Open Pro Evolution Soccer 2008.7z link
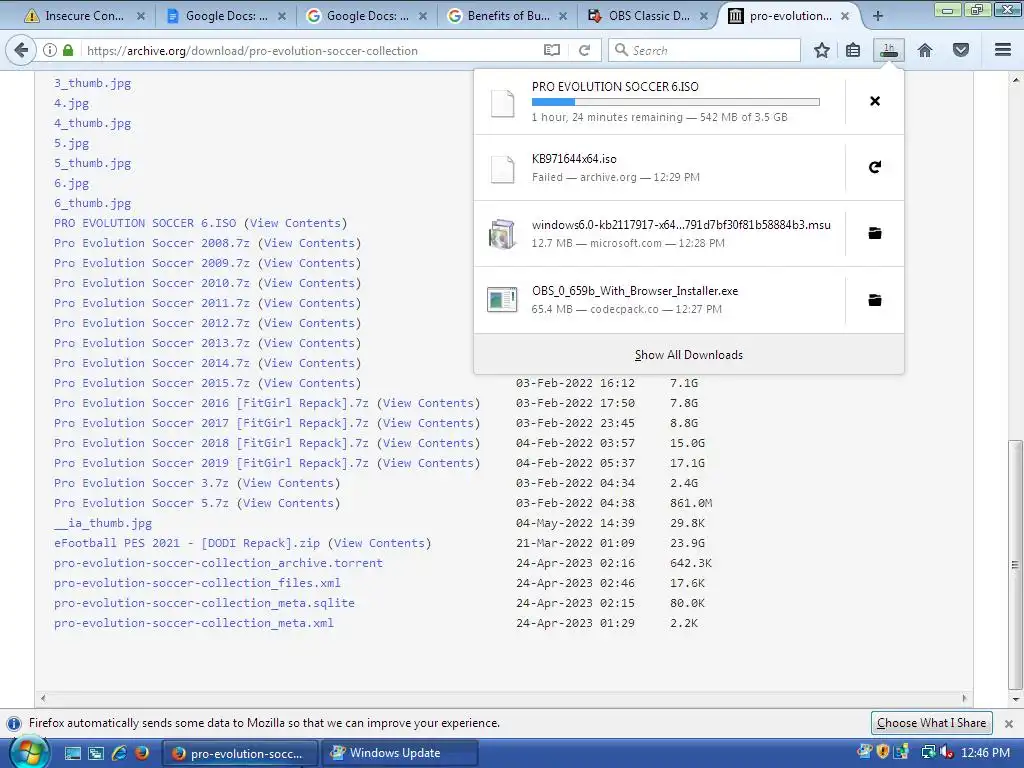 click(x=152, y=243)
